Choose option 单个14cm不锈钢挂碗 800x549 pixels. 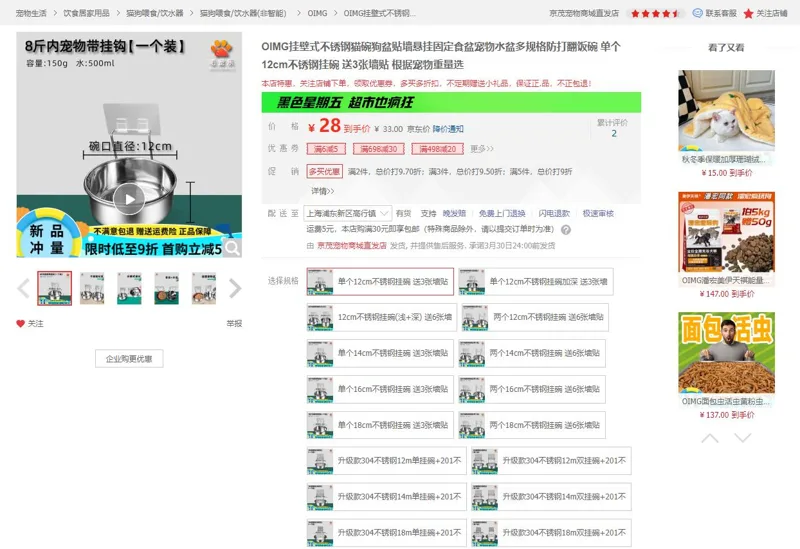tap(380, 353)
